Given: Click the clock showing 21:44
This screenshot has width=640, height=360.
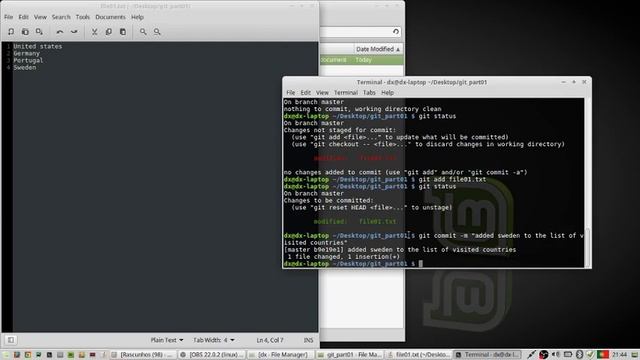Looking at the screenshot, I should [620, 354].
